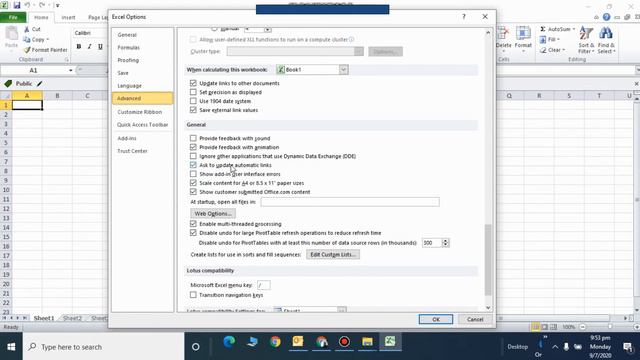The width and height of the screenshot is (640, 360).
Task: Enable Use 1904 date system
Action: [x=193, y=101]
